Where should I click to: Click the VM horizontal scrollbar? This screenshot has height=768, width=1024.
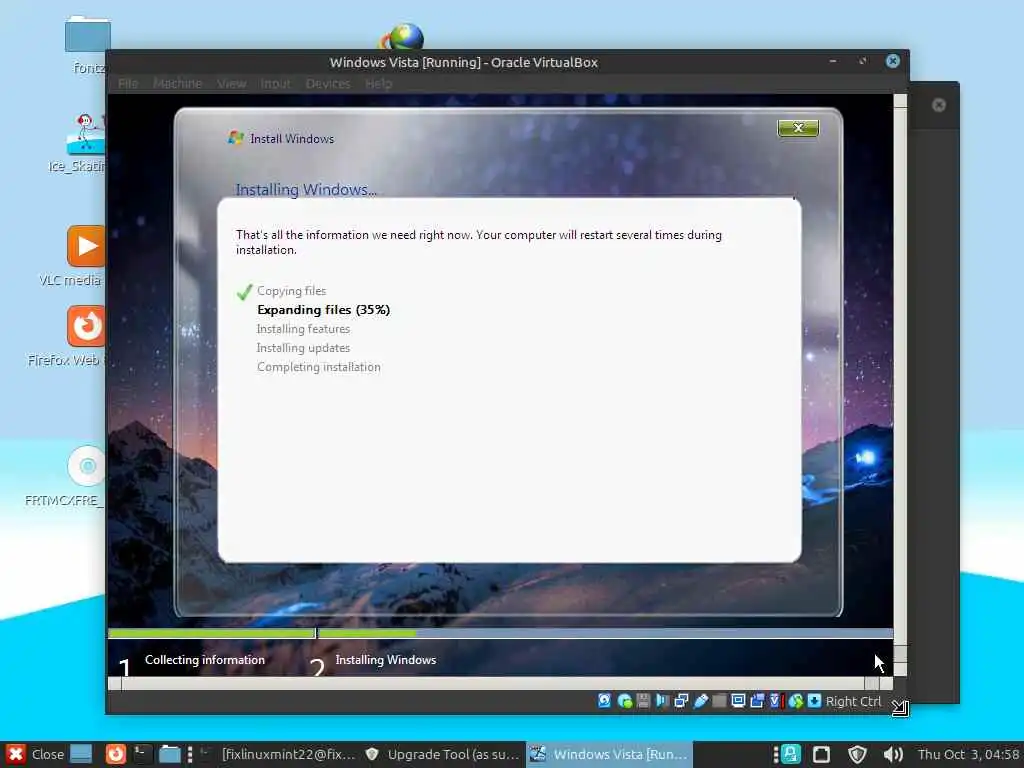pyautogui.click(x=500, y=683)
